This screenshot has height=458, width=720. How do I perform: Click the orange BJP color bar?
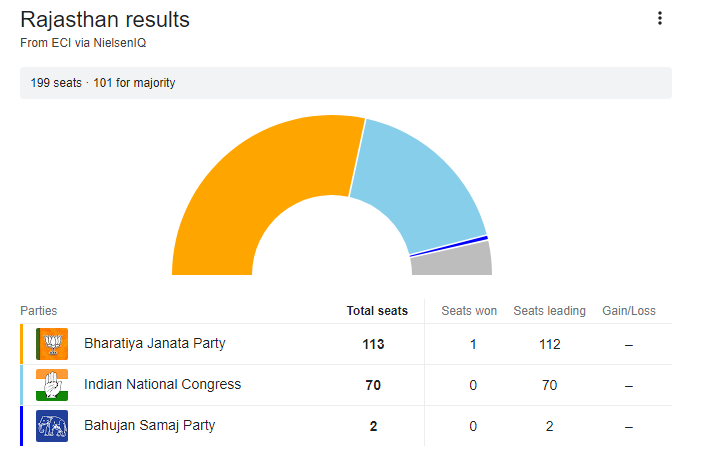pyautogui.click(x=21, y=344)
